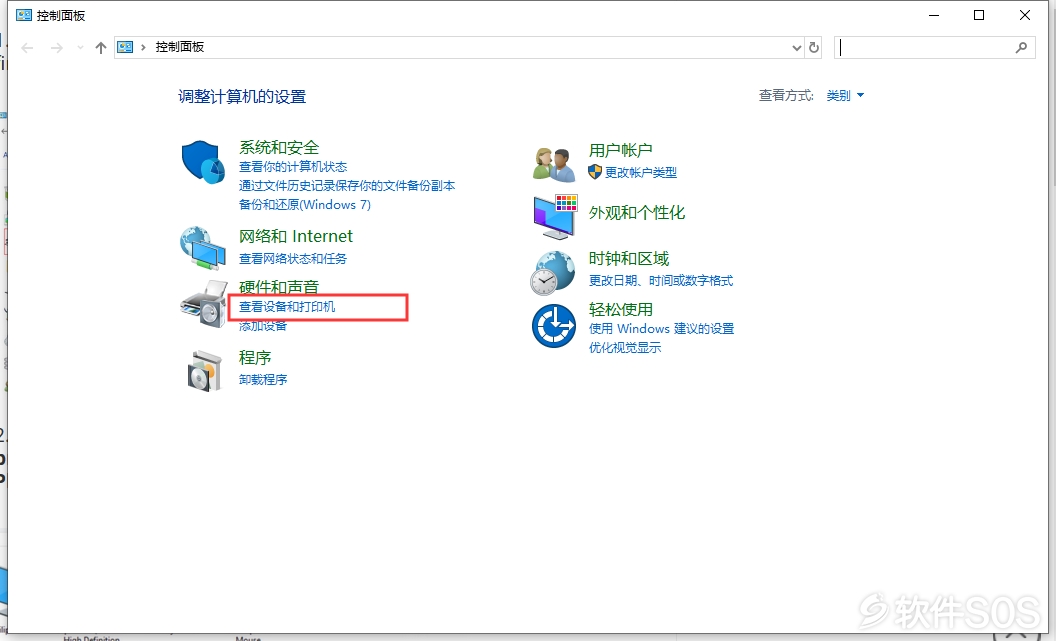Open the User Accounts people icon

pos(554,164)
